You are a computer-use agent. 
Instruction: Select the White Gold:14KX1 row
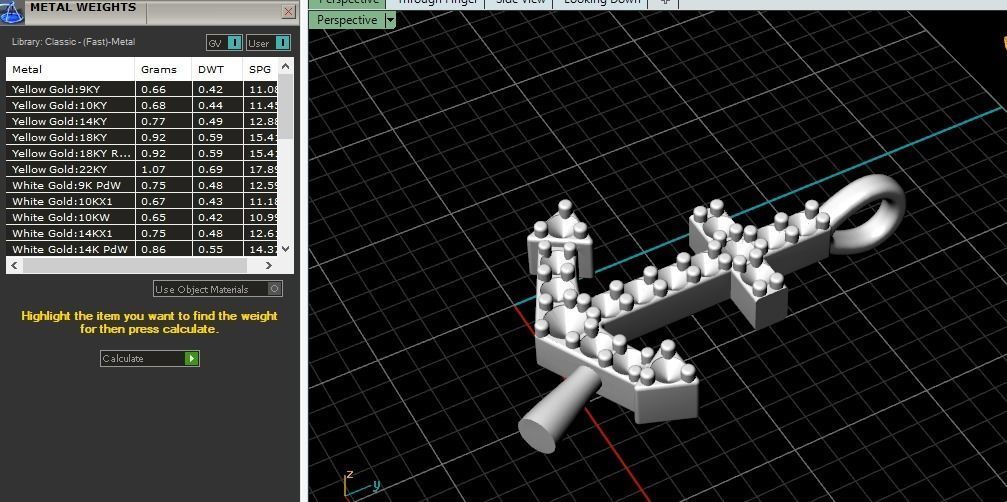pos(142,234)
